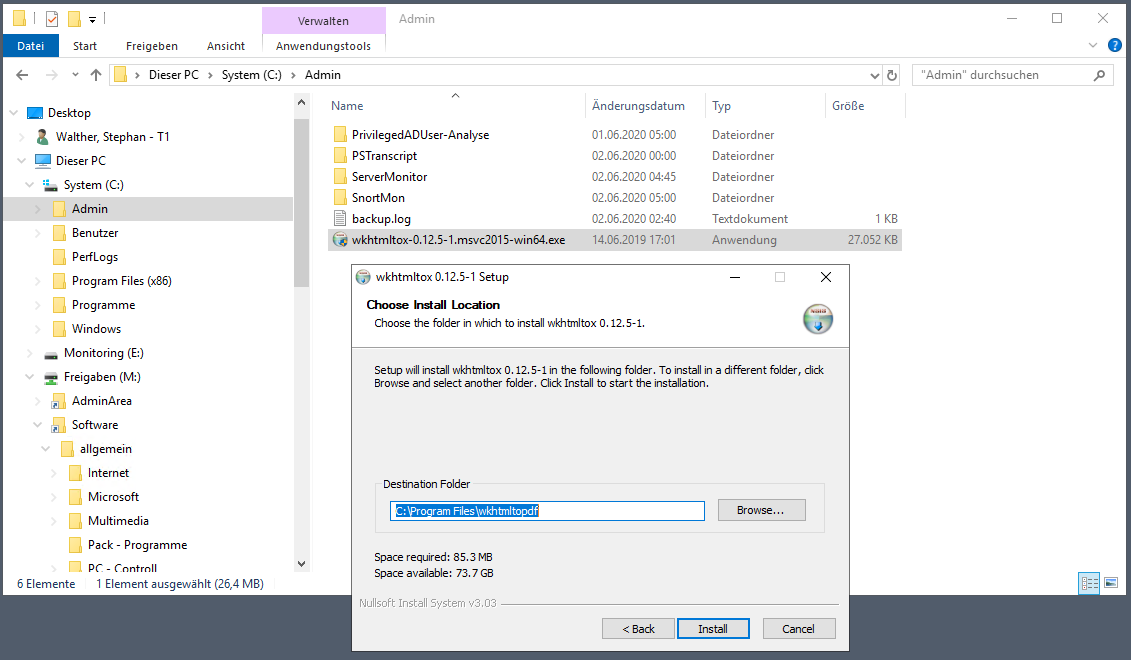Click the Browse... button in Setup
This screenshot has height=660, width=1131.
762,510
